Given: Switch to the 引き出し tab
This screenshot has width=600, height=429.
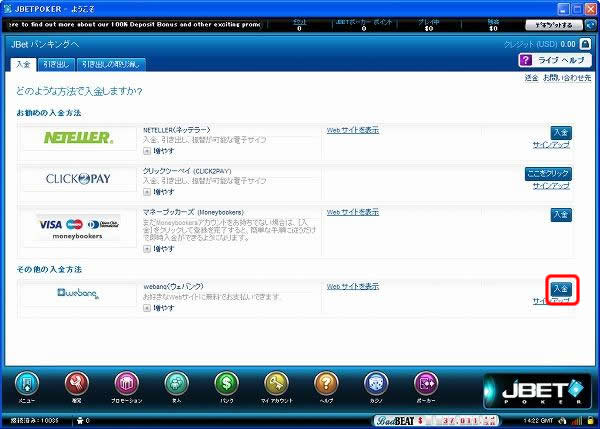Looking at the screenshot, I should 56,65.
